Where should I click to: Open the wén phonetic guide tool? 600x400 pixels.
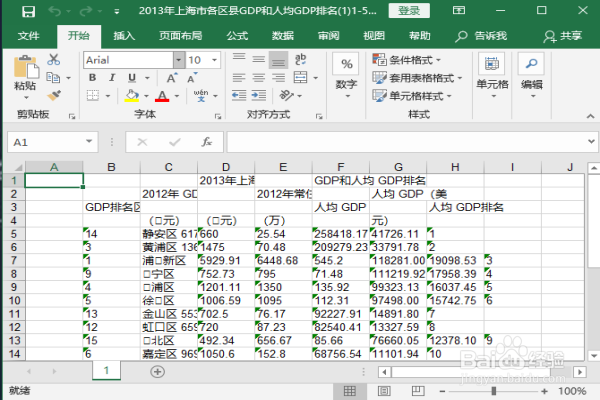coord(201,95)
